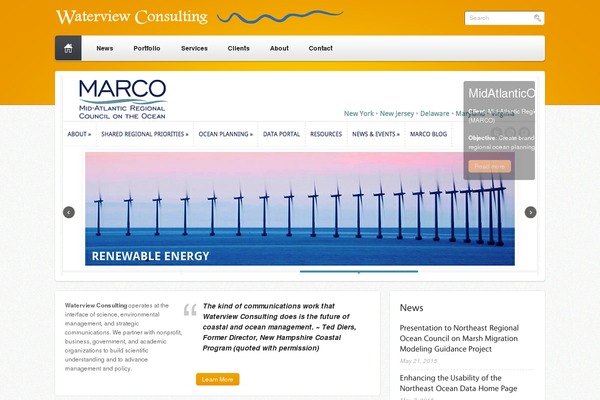Click 'DATA PORTAL' in slide image
The height and width of the screenshot is (400, 600).
click(281, 134)
